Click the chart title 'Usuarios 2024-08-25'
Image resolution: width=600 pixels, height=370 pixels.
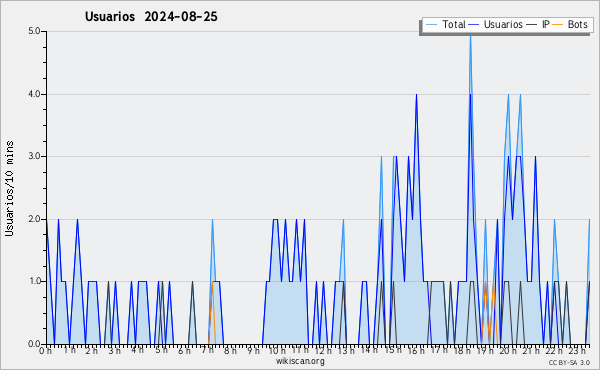(151, 16)
